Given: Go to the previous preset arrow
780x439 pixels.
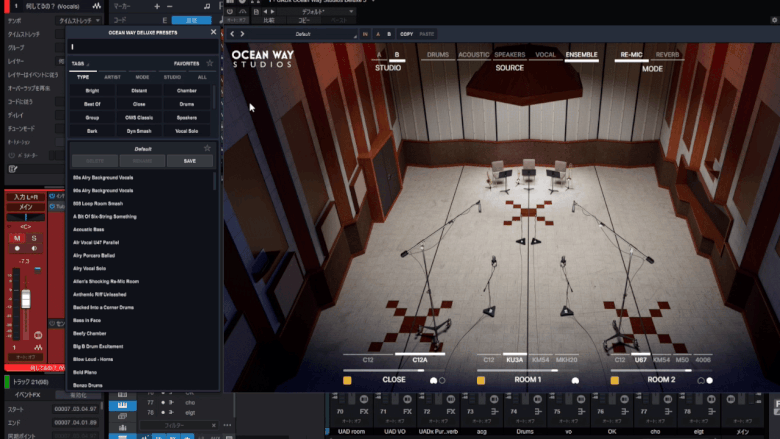Looking at the screenshot, I should [231, 34].
